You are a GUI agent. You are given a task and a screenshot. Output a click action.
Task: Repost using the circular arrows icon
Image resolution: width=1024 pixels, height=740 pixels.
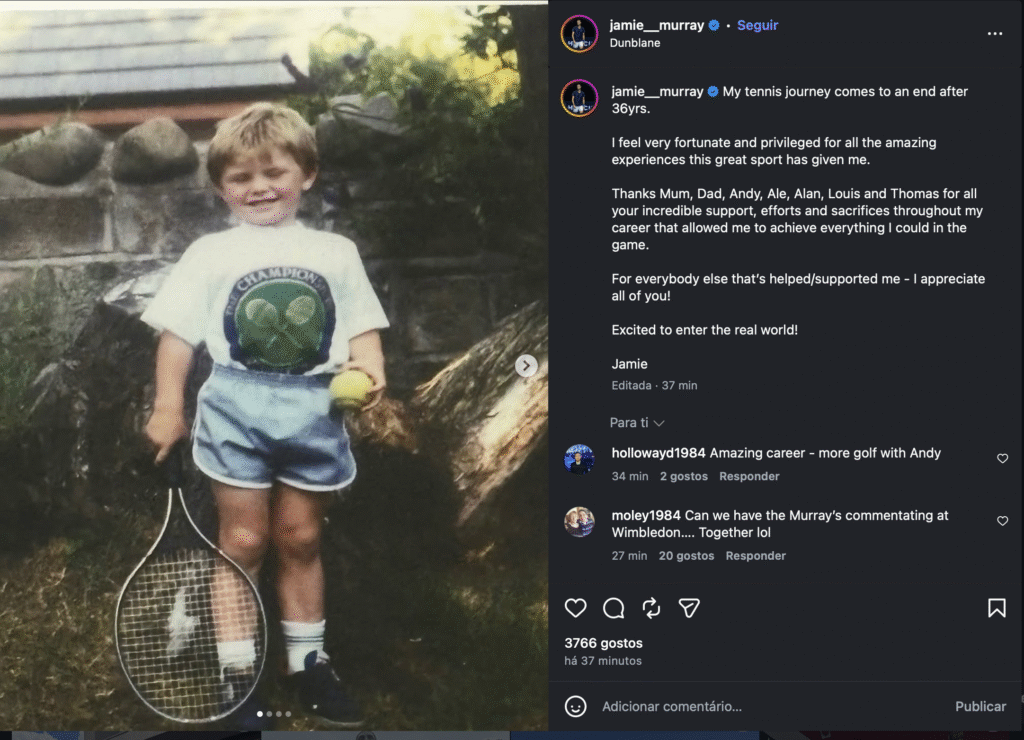(x=651, y=608)
